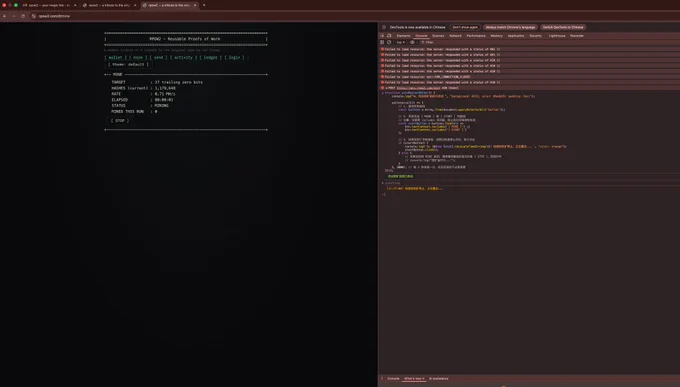Image resolution: width=680 pixels, height=387 pixels.
Task: Click the ERR_CONNECTION_CLOSED error message
Action: (427, 77)
